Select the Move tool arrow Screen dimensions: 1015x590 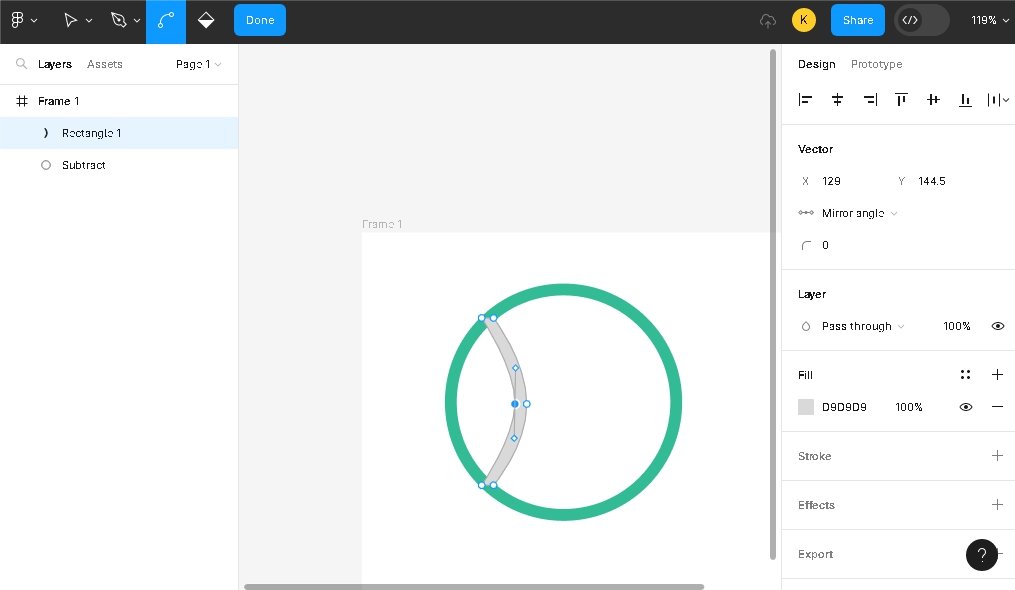[70, 20]
